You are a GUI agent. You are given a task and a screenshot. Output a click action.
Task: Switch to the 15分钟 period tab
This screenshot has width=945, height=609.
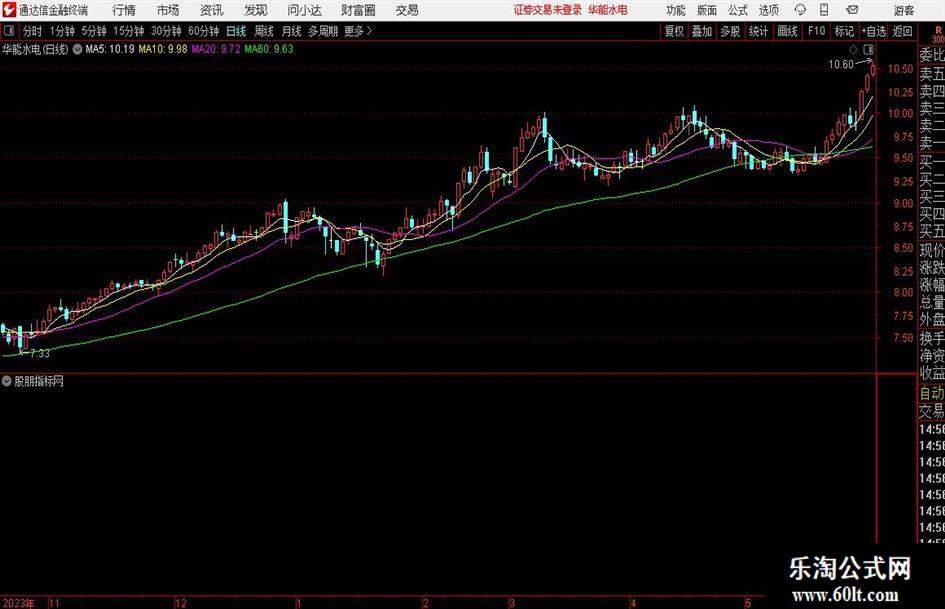[129, 31]
